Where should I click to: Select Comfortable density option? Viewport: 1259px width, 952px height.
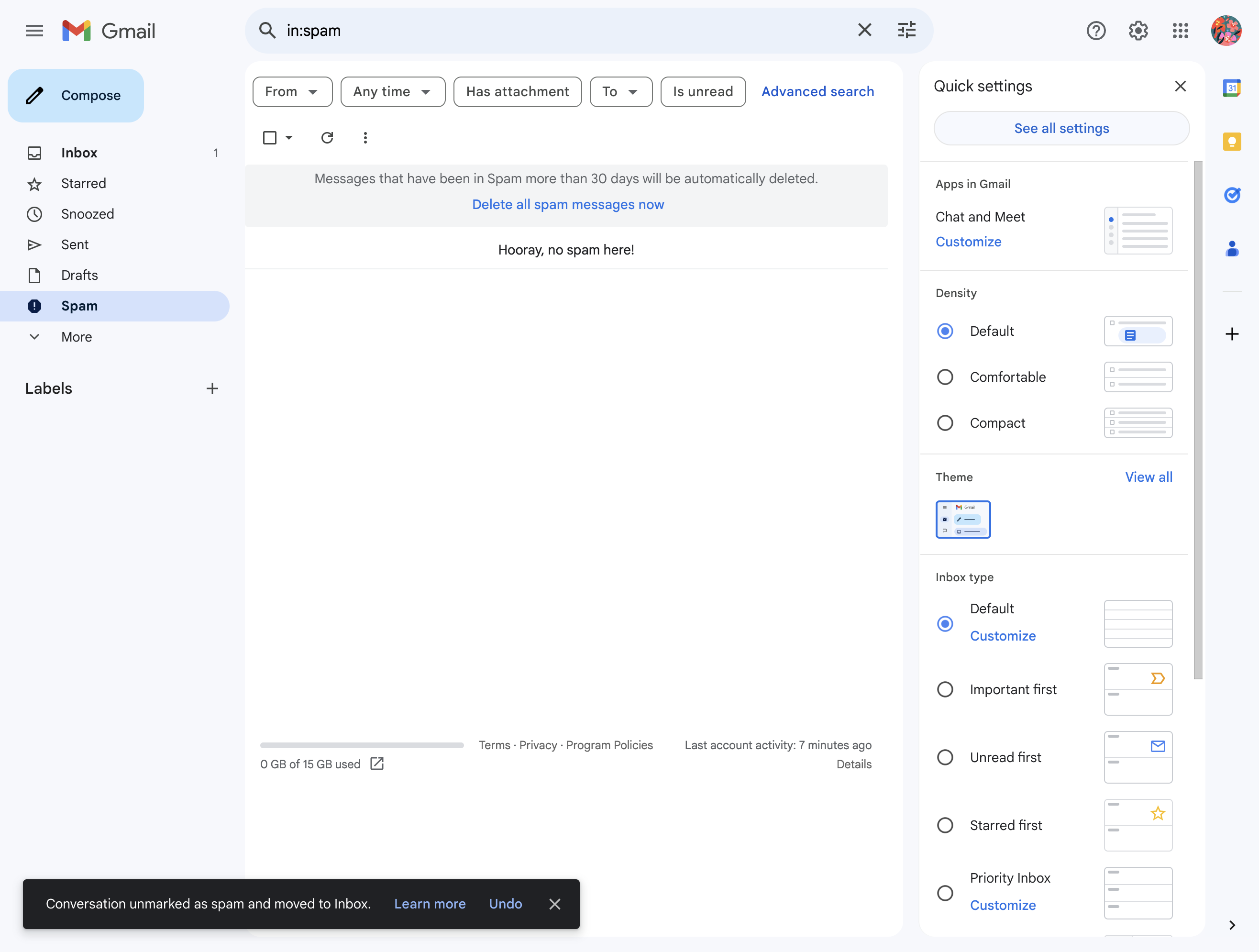(x=944, y=377)
